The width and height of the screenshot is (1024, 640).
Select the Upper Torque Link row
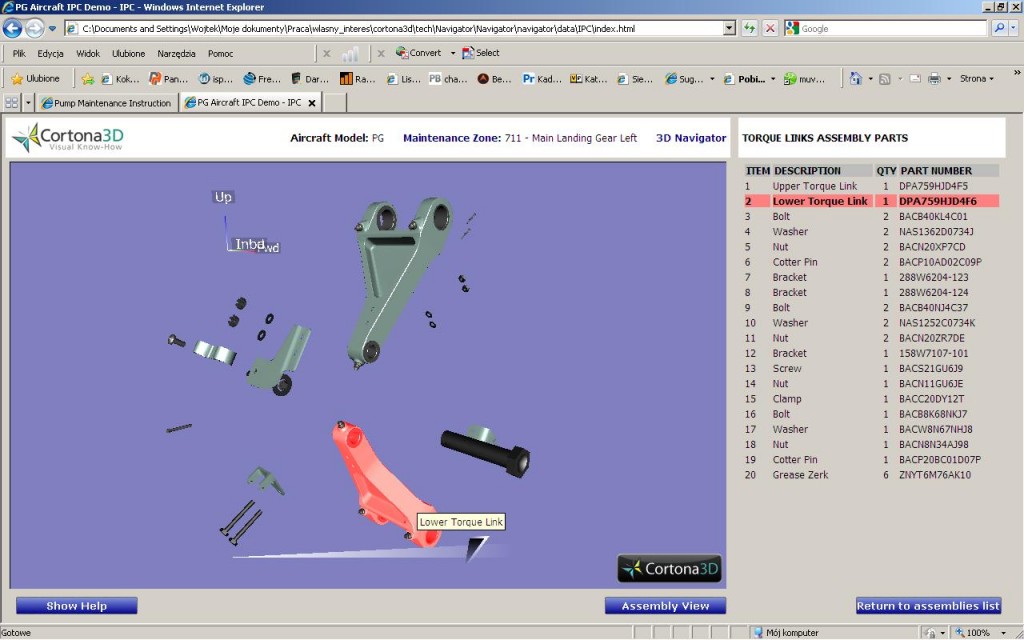point(872,186)
